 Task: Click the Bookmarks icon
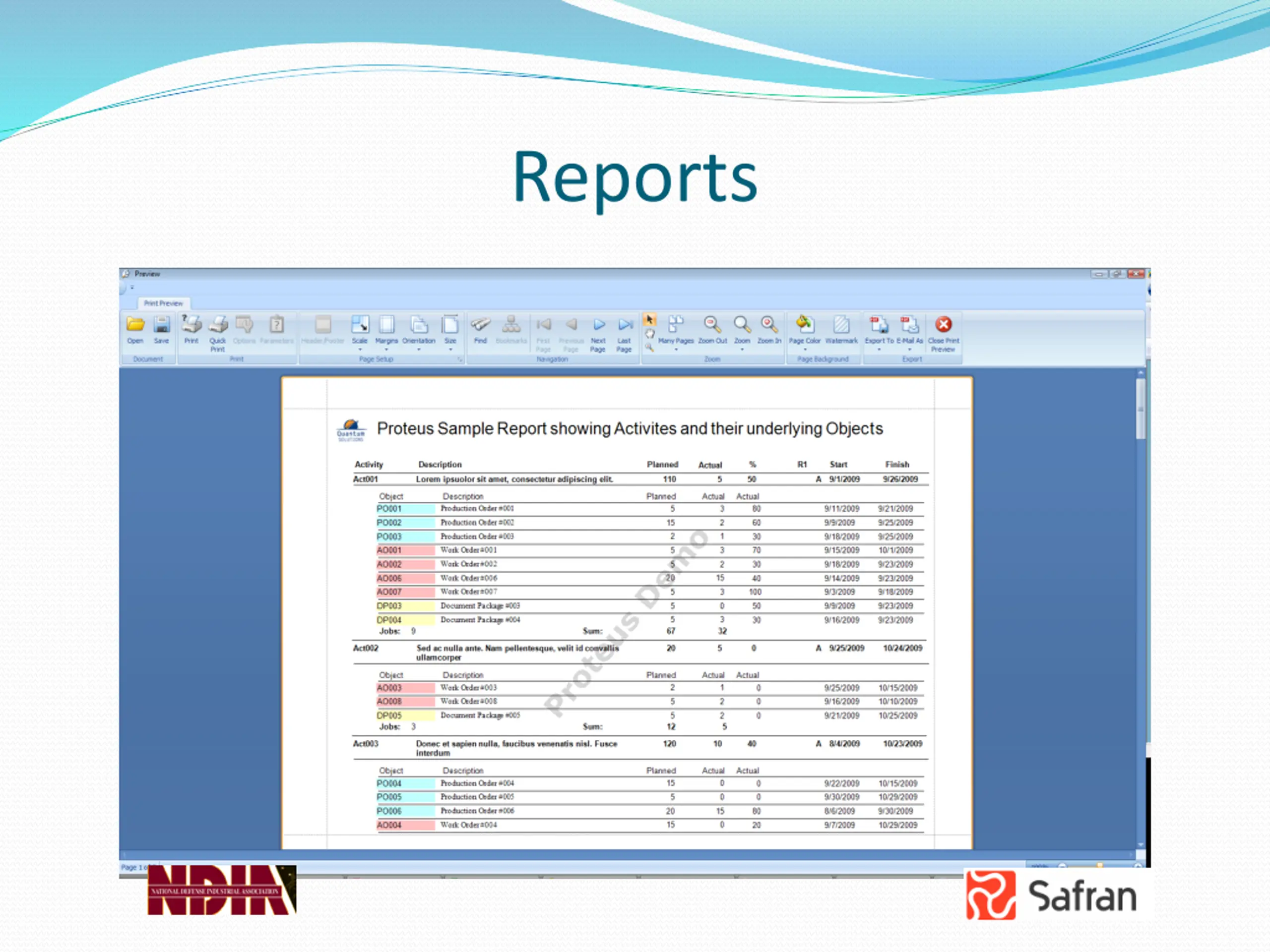coord(511,330)
